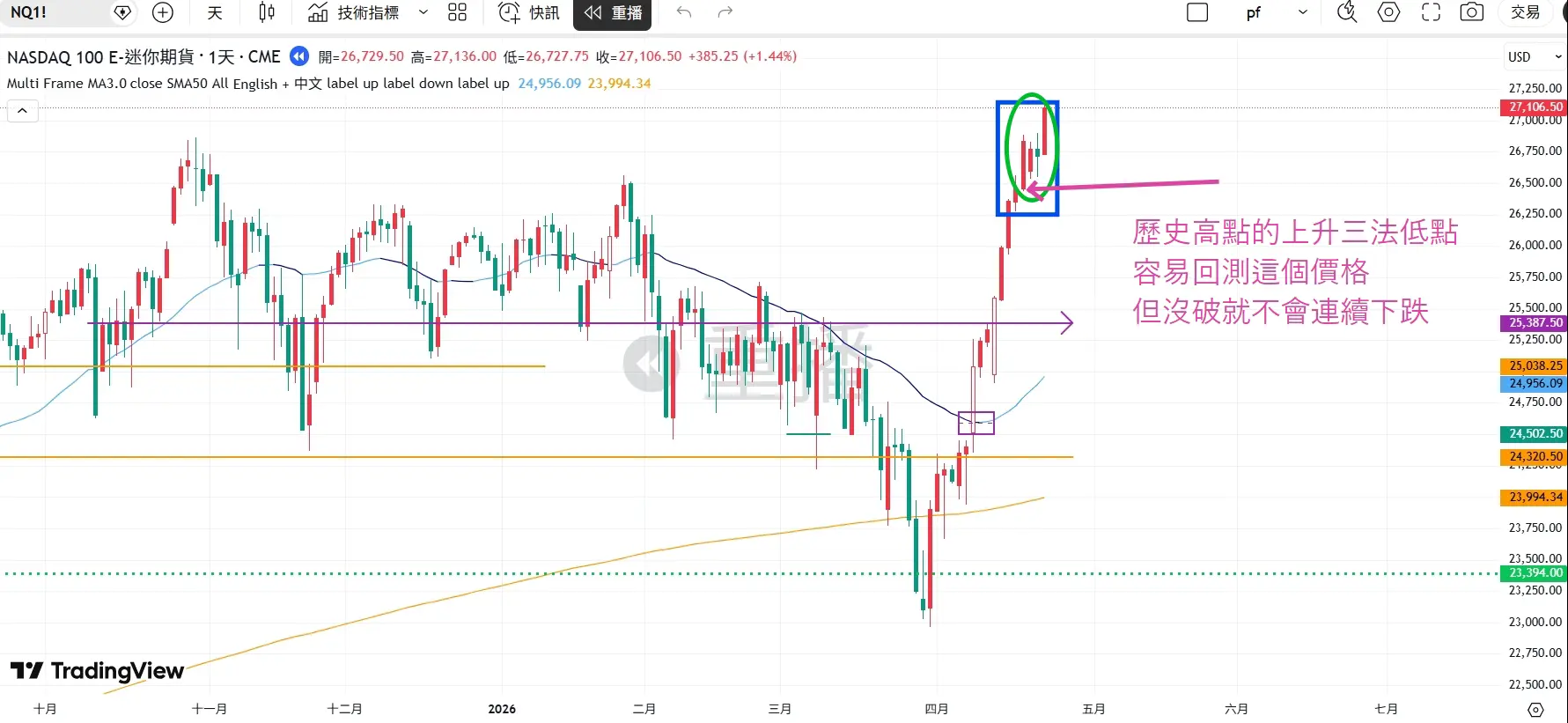
Task: Click the 交易 trade button
Action: 1526,12
